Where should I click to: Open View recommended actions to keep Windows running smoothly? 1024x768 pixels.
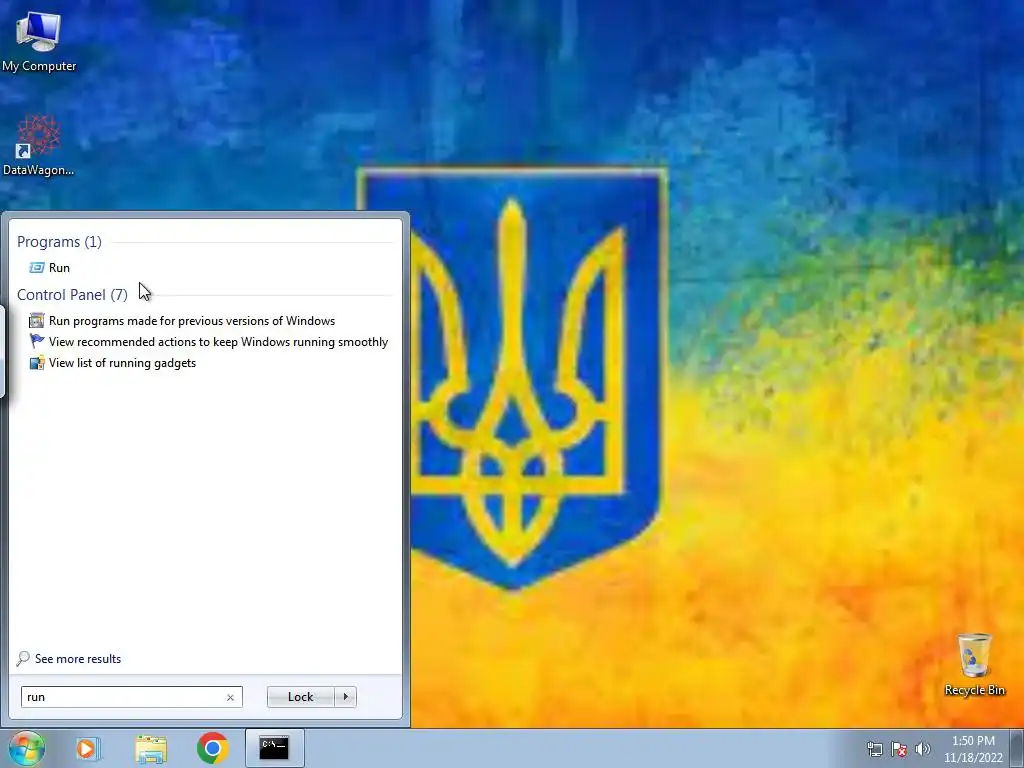[209, 342]
